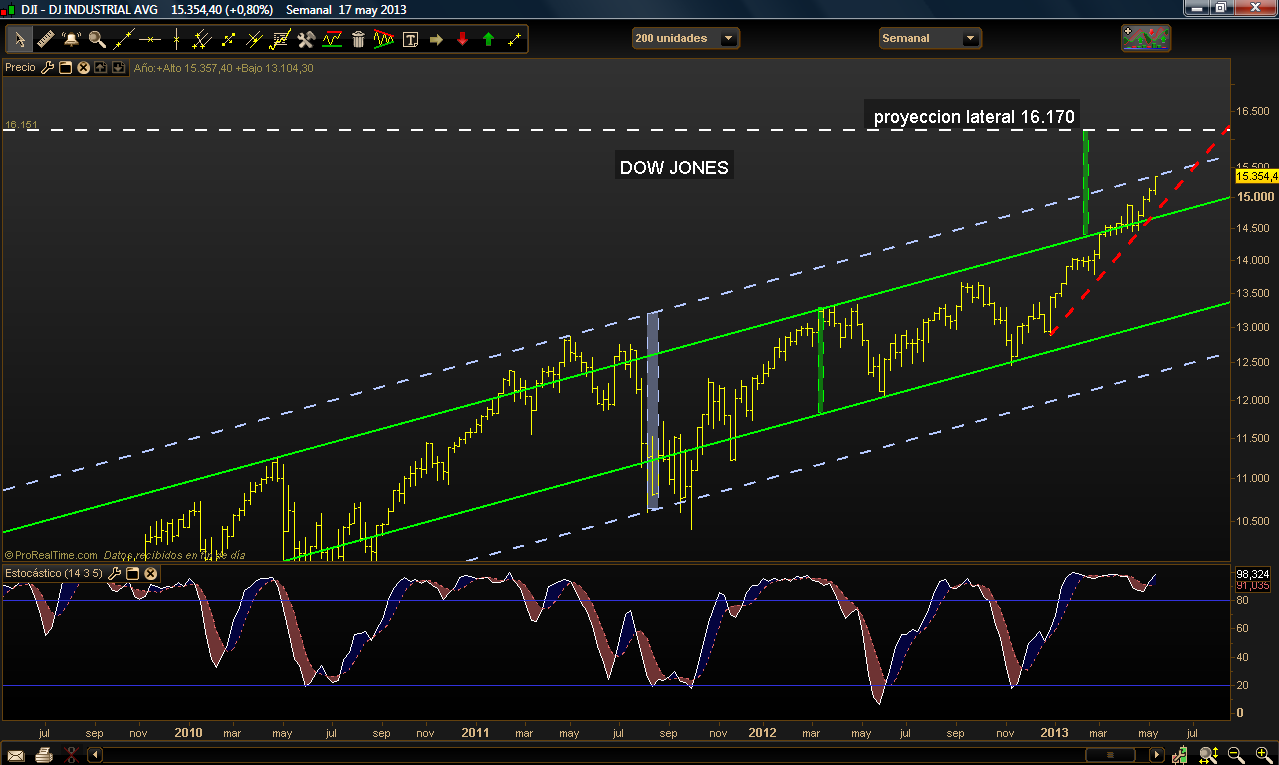Click the Estocástico (14 3 5) label

[x=53, y=573]
